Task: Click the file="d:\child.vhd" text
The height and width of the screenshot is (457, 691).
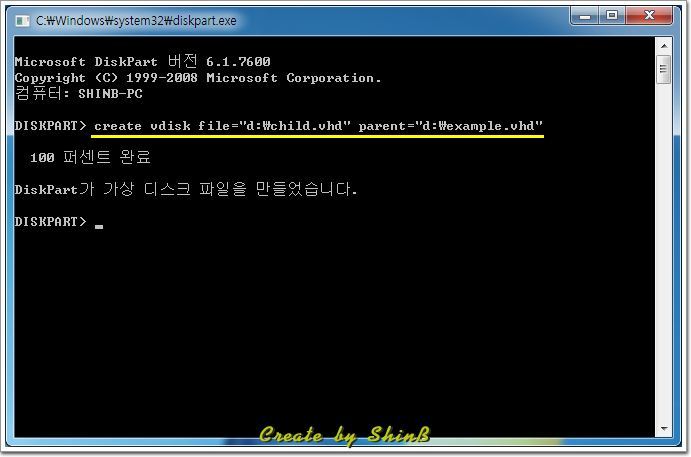Action: 274,126
